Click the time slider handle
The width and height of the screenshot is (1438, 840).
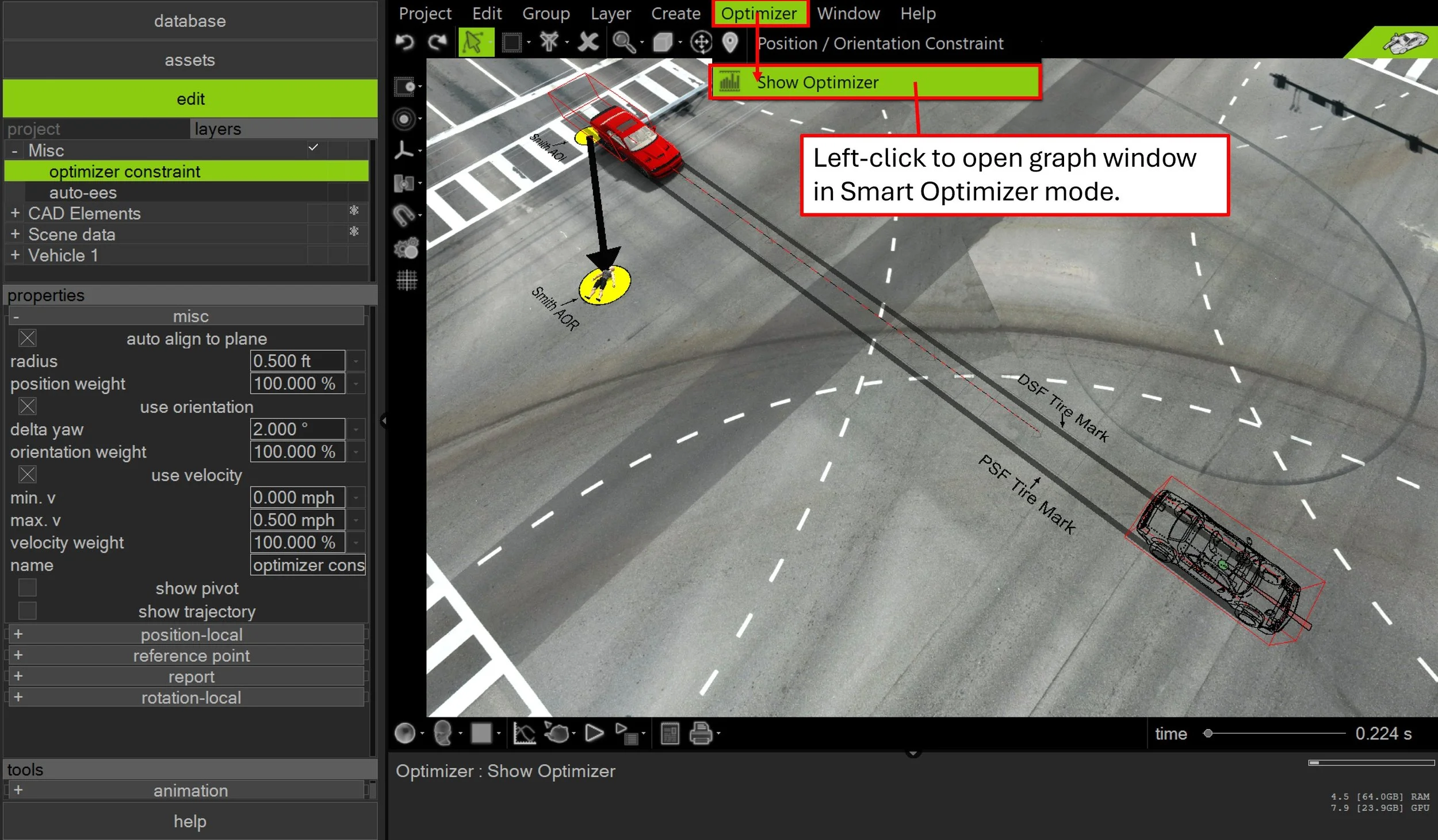click(x=1208, y=734)
